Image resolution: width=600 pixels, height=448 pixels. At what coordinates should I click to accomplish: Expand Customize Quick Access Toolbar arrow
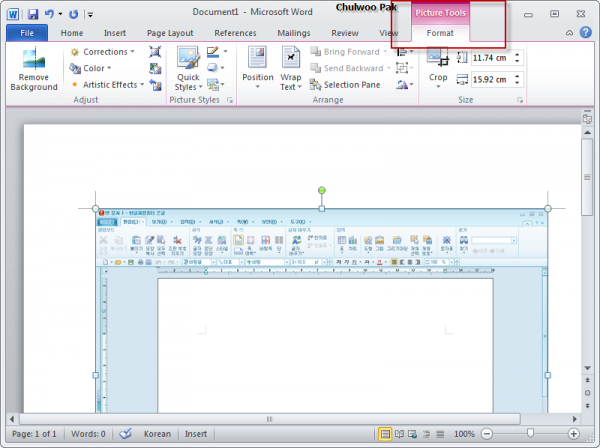click(90, 15)
